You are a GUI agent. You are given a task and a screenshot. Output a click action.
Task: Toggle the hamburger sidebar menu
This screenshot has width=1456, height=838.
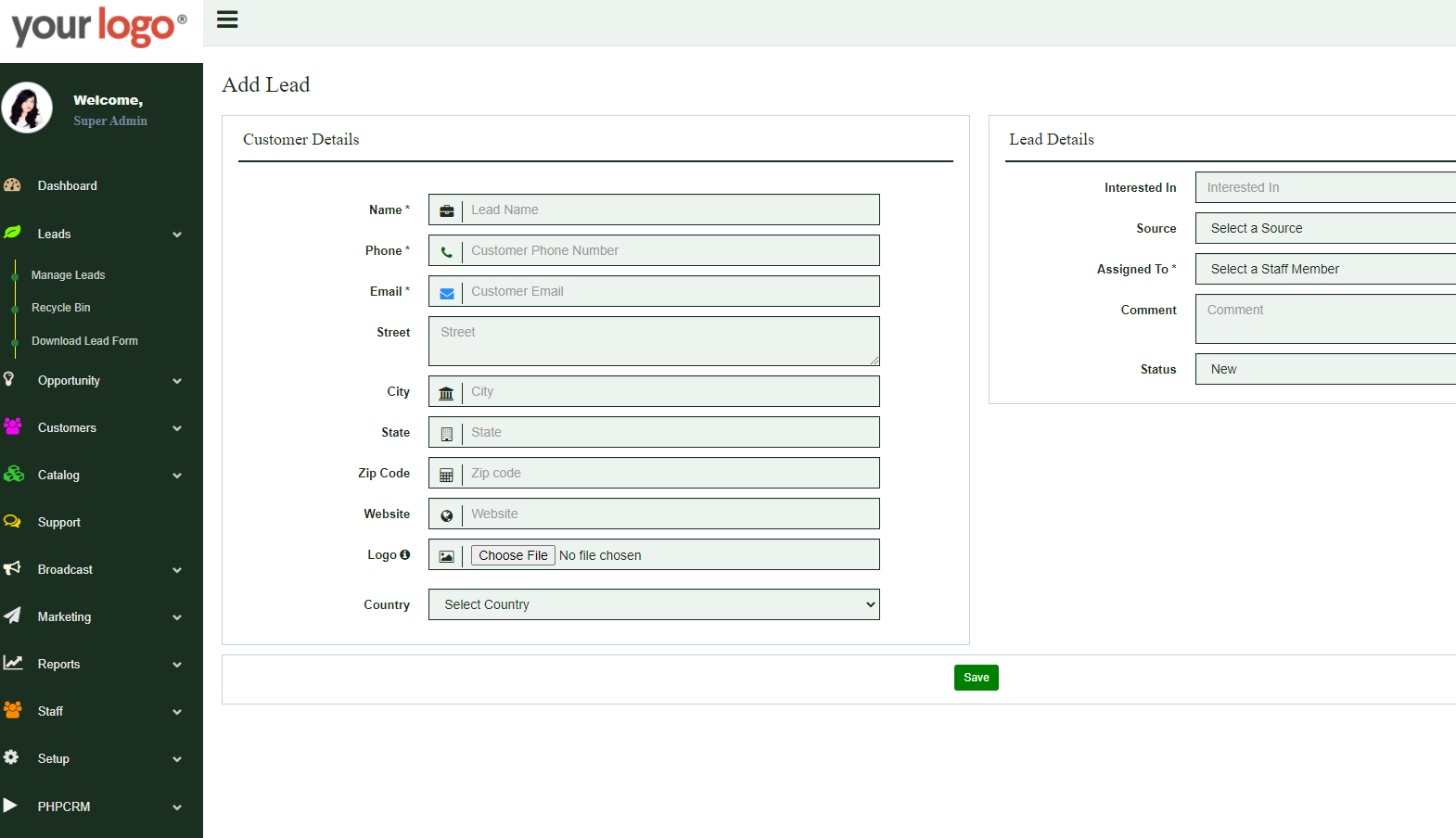tap(227, 19)
